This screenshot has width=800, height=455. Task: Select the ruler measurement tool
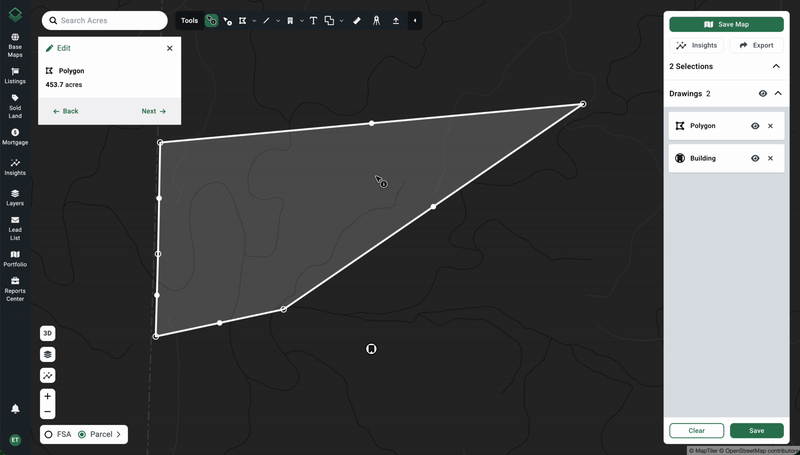pos(357,20)
